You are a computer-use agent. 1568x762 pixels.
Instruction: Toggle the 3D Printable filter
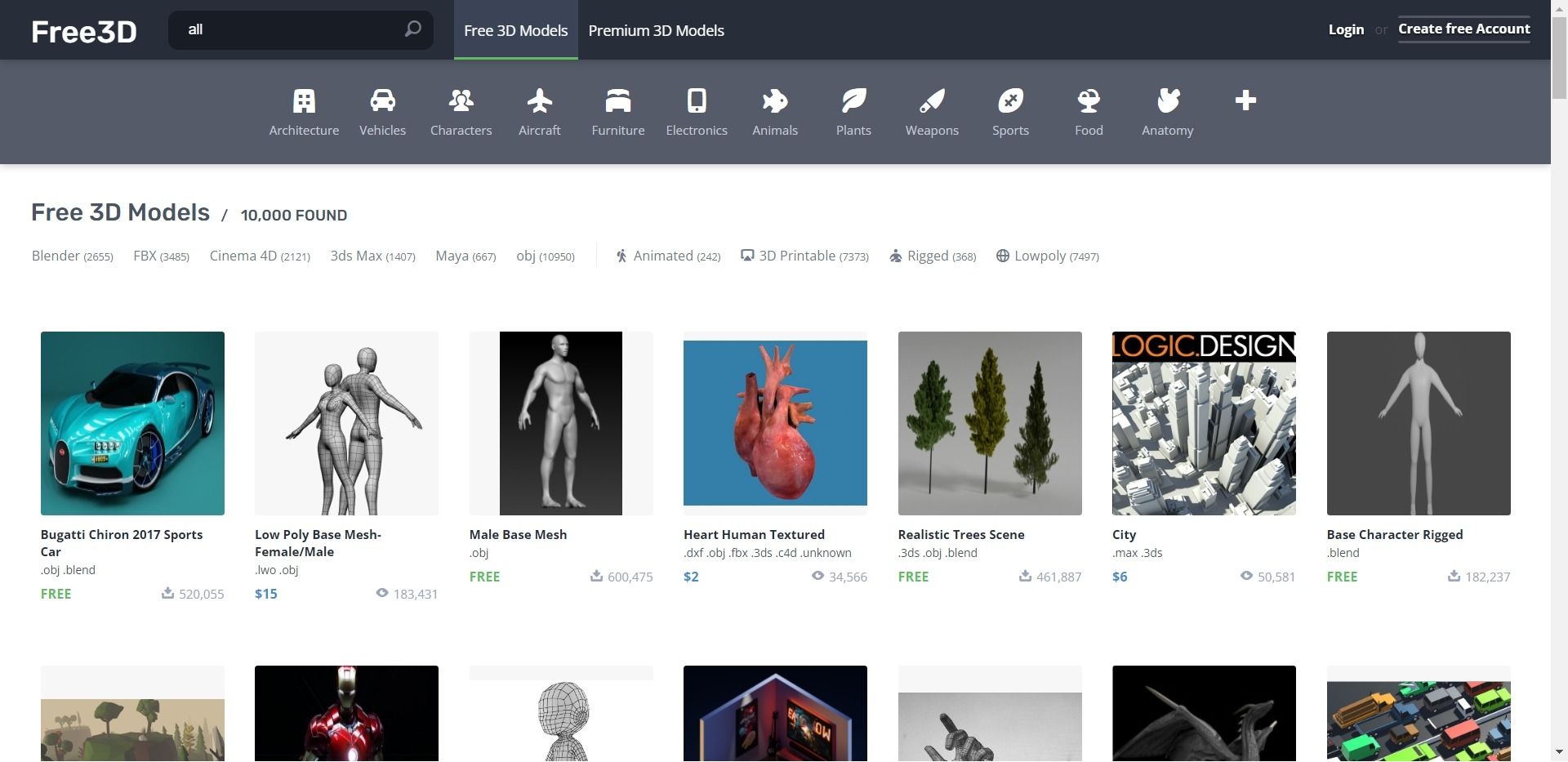point(804,256)
